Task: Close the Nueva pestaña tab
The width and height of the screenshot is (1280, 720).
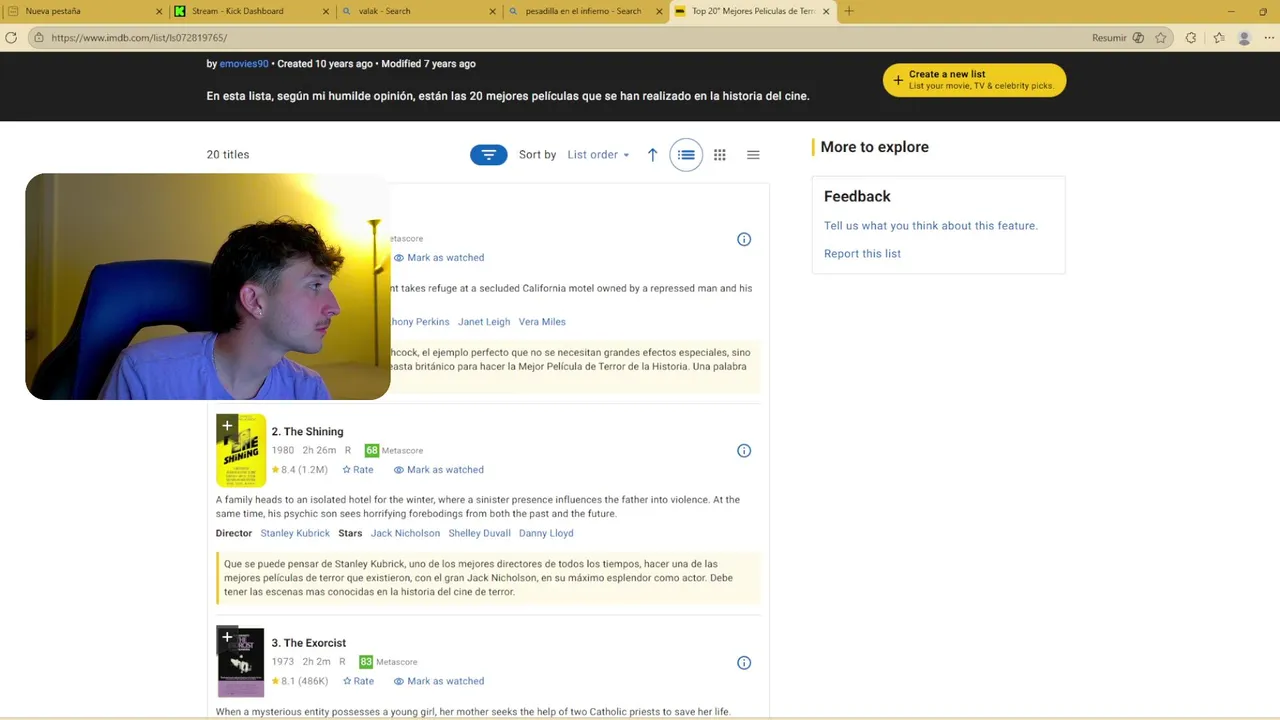Action: [158, 11]
